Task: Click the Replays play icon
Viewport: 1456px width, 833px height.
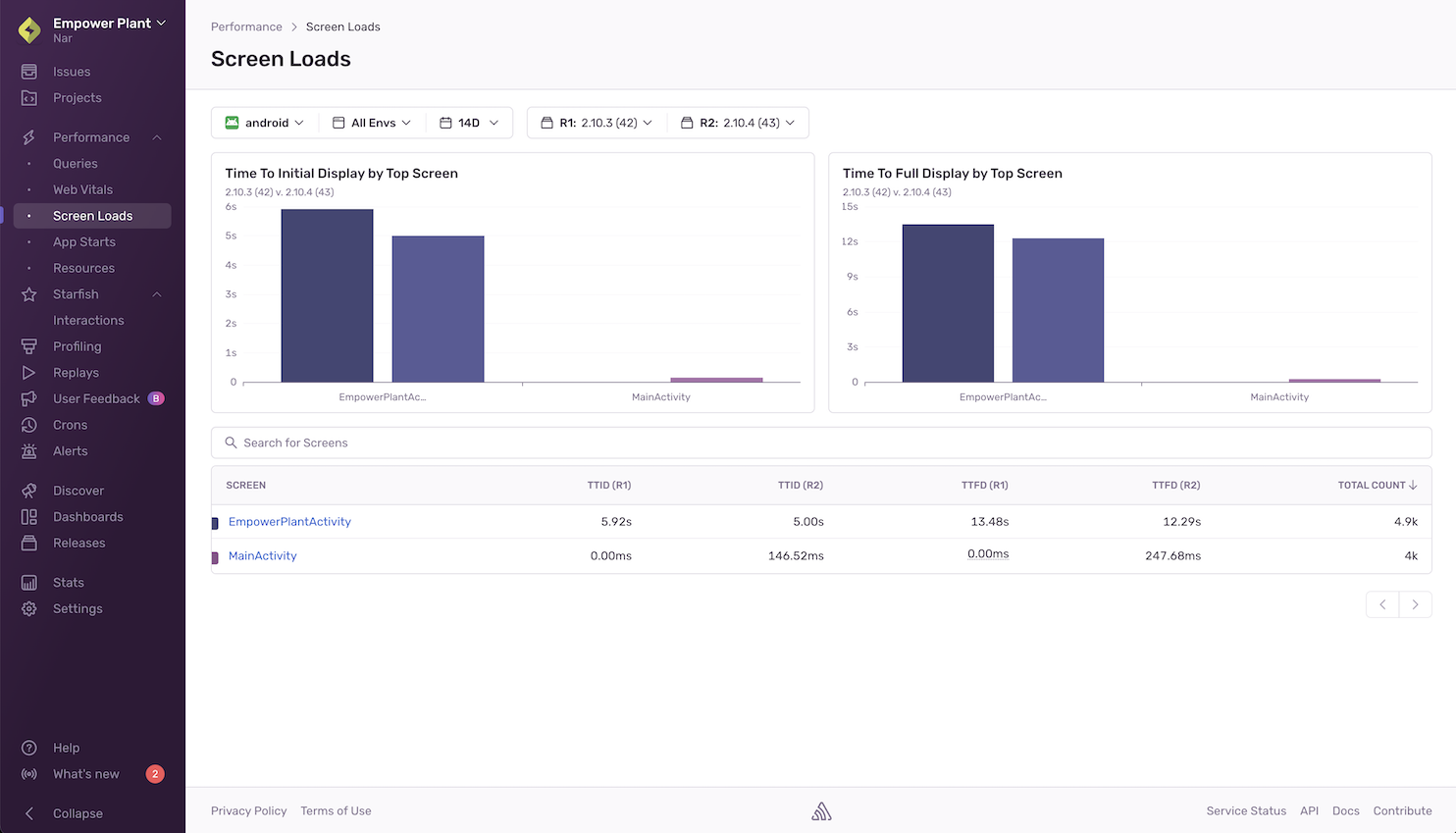Action: [29, 373]
